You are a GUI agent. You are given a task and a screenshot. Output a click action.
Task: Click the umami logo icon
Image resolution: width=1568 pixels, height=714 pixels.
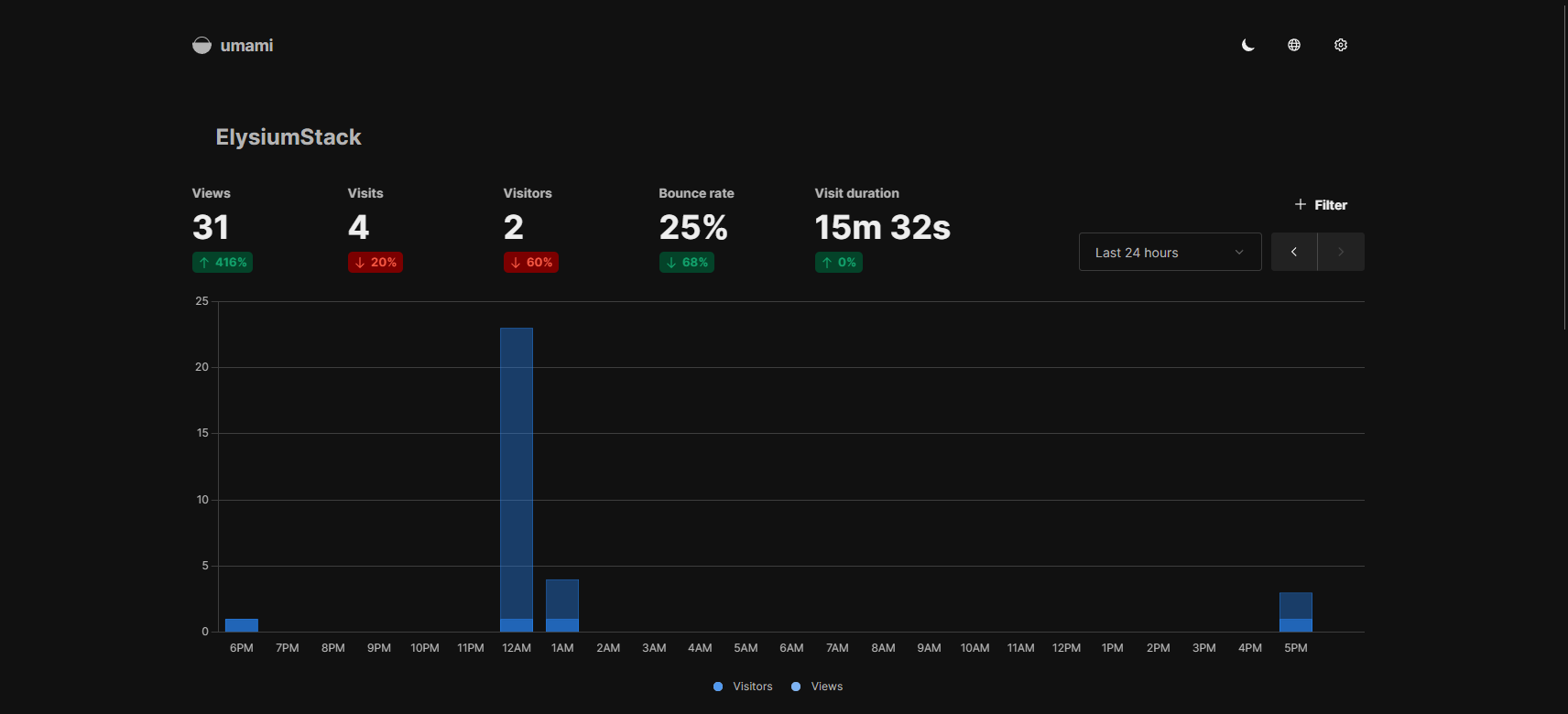[201, 45]
